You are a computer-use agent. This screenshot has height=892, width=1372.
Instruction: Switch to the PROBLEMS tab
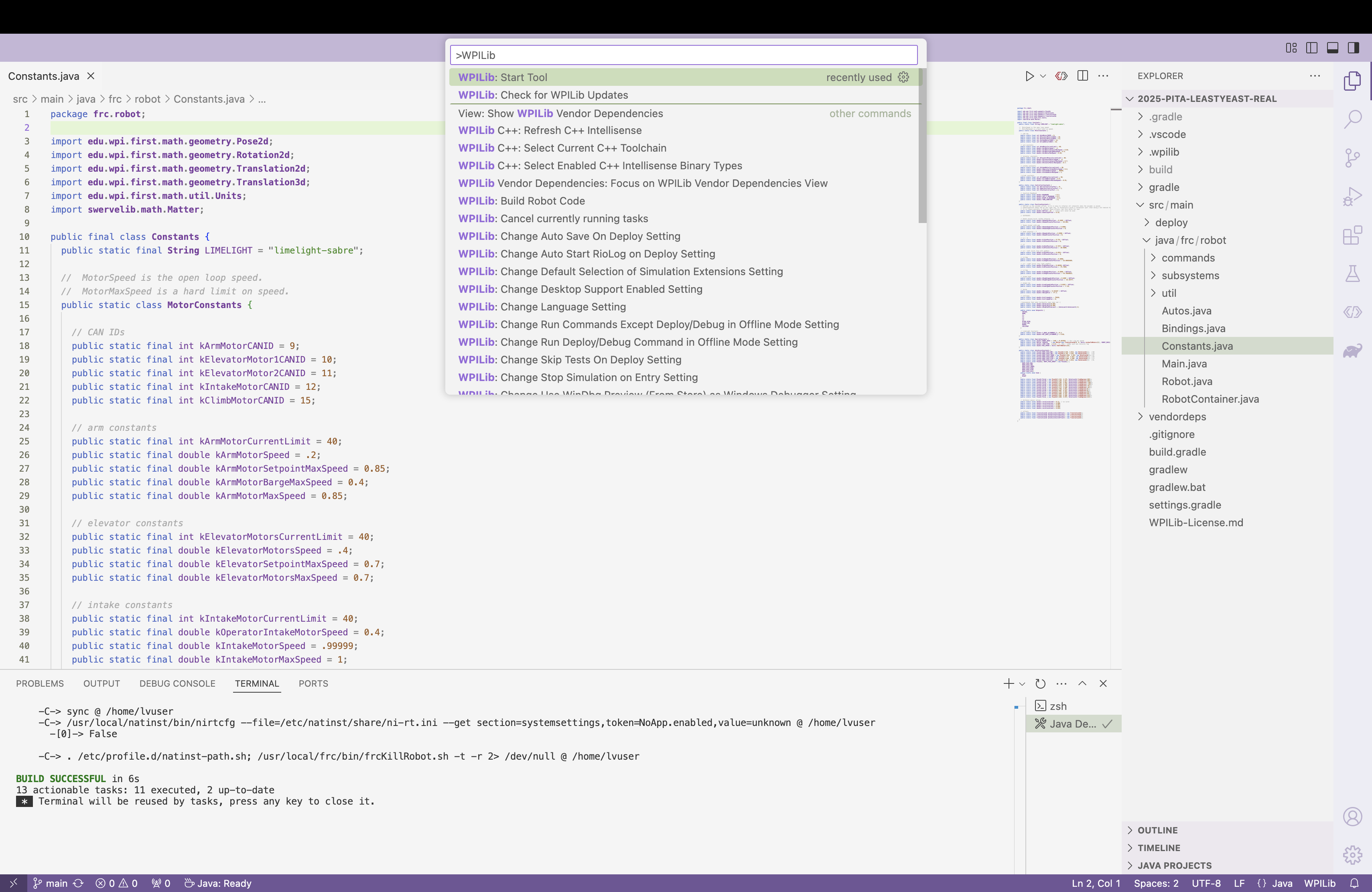40,683
